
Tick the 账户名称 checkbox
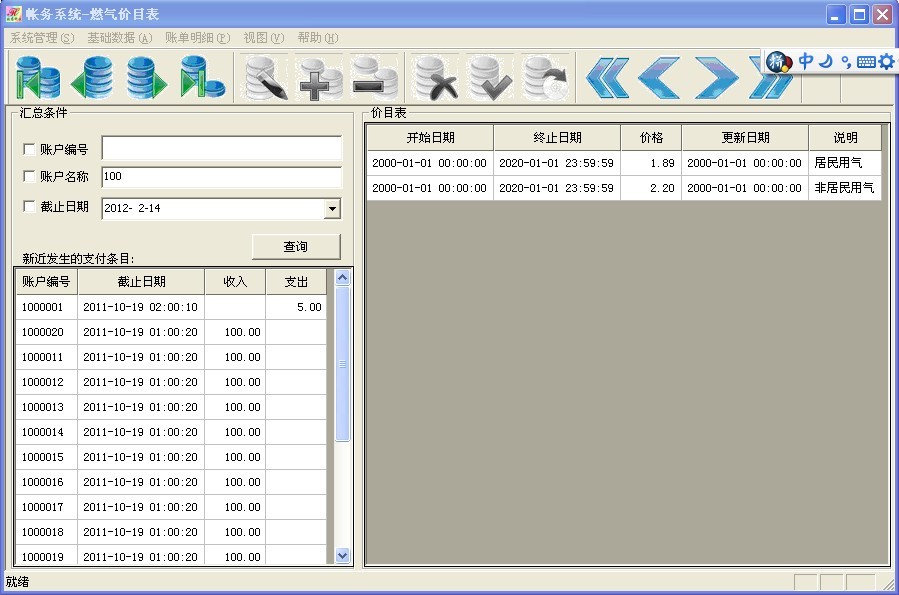click(x=29, y=177)
